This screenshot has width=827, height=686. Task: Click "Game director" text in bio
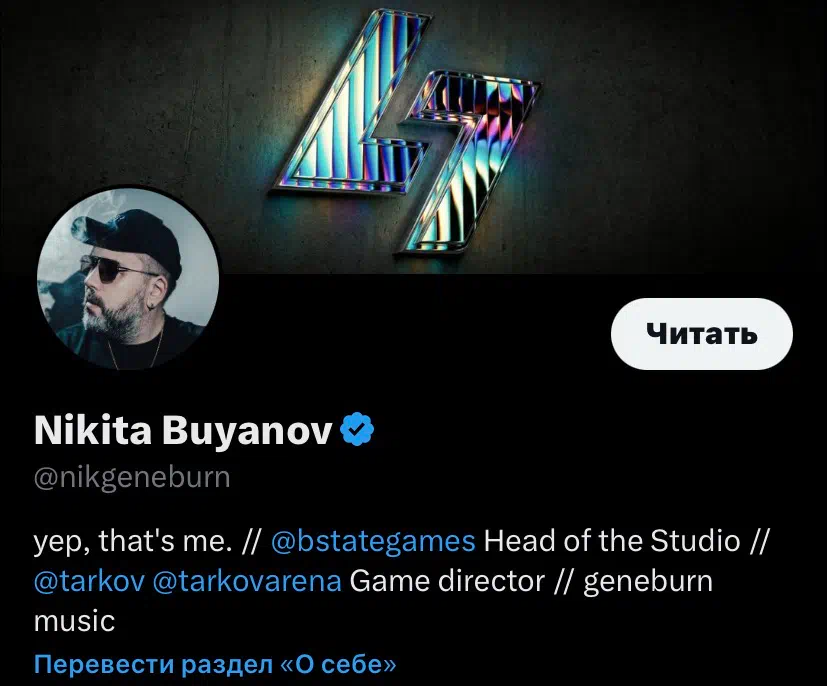447,581
